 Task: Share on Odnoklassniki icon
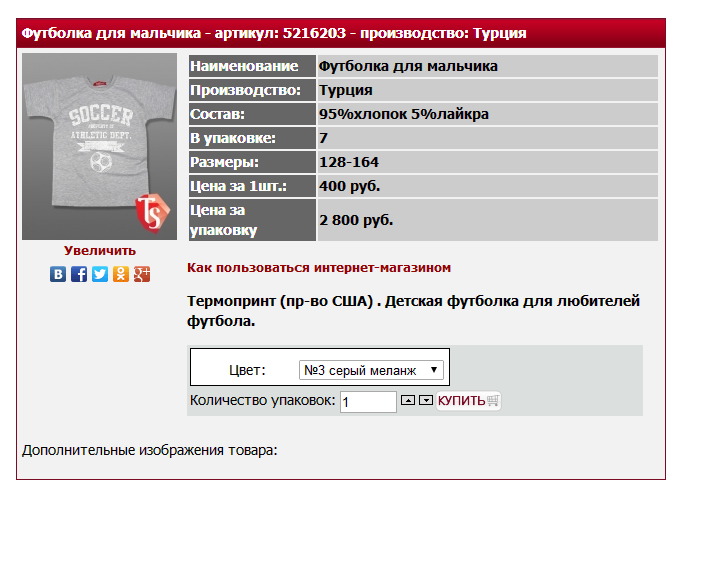pyautogui.click(x=121, y=274)
